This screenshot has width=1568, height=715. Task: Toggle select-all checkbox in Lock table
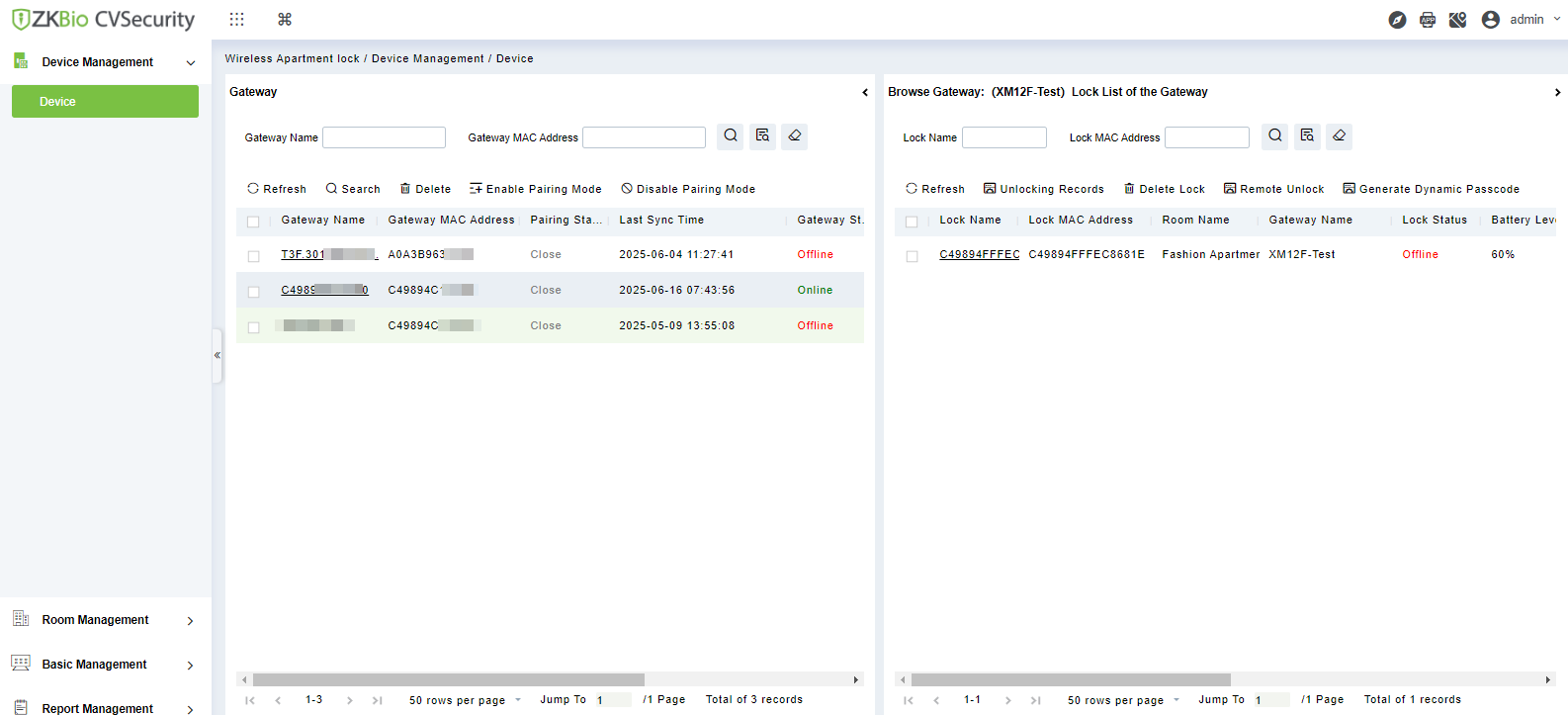tap(912, 222)
